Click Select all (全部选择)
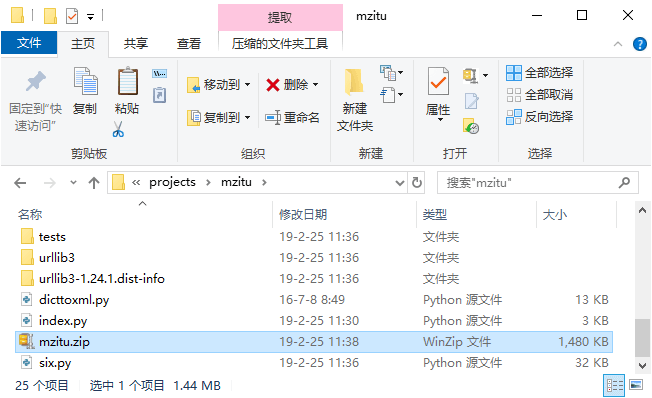652x398 pixels. click(x=539, y=73)
